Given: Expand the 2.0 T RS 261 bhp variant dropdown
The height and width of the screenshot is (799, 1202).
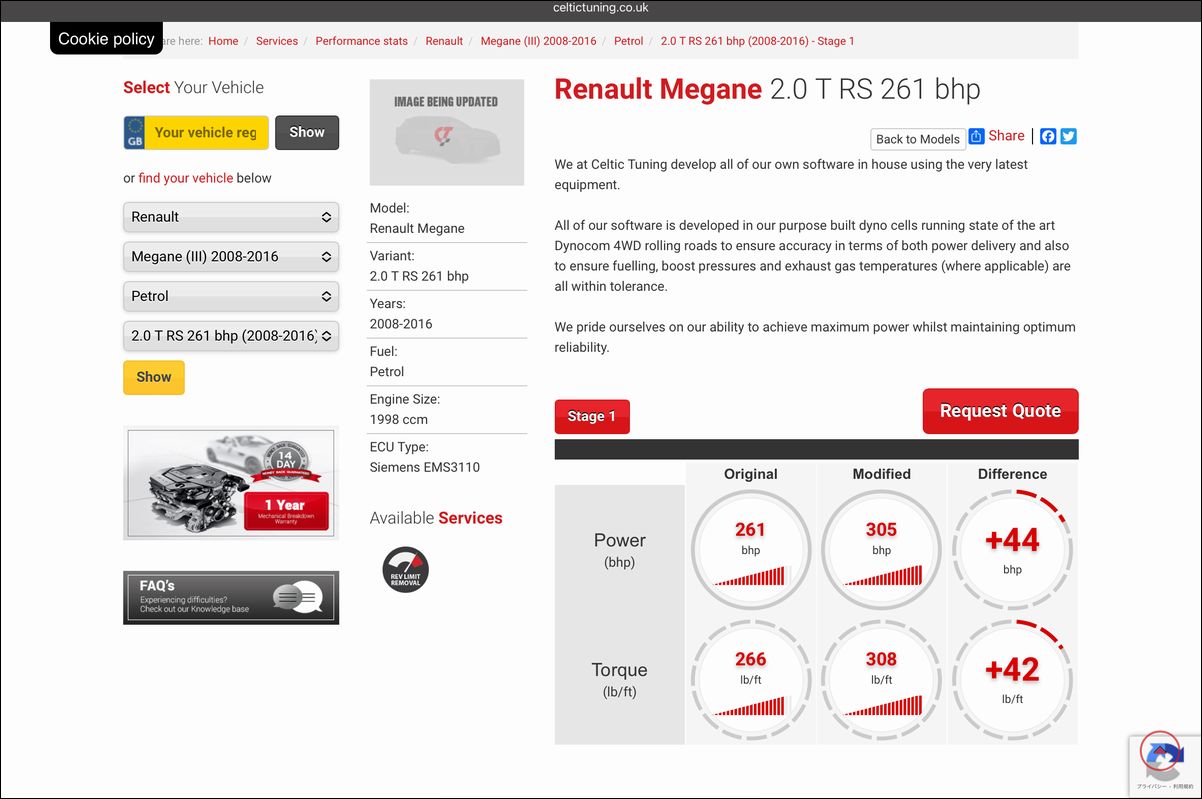Looking at the screenshot, I should [231, 336].
